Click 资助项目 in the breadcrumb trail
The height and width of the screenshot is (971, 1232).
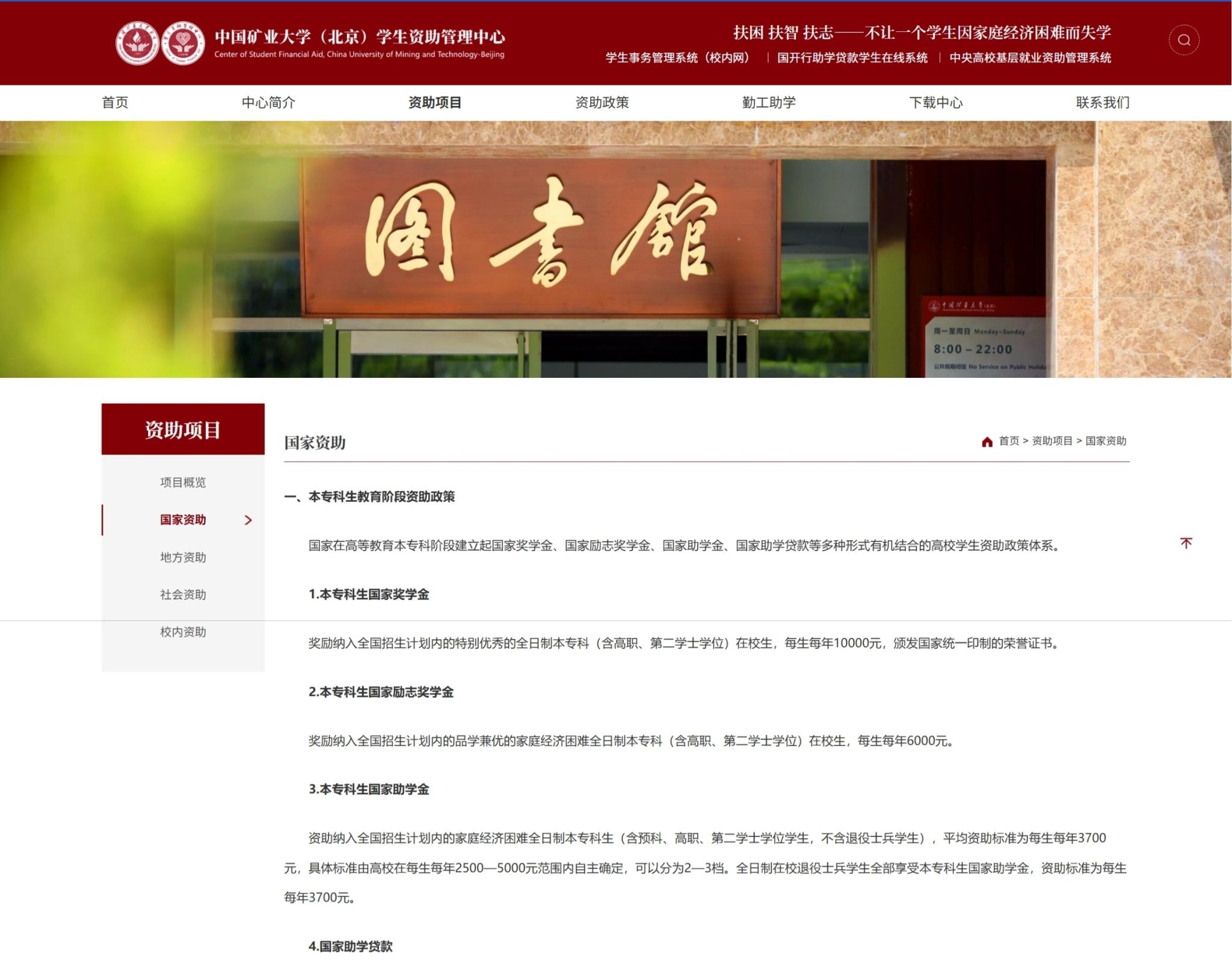pyautogui.click(x=1052, y=441)
